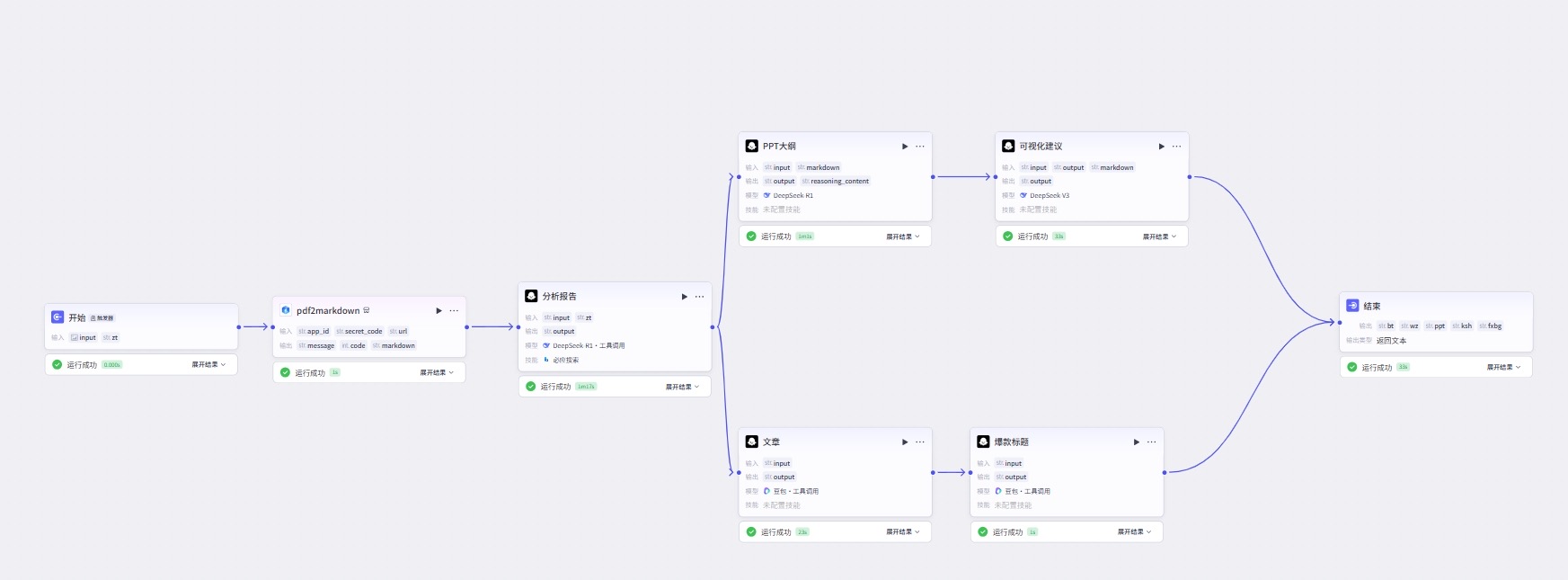Open more options on 爆款标题 node
Viewport: 1568px width, 580px height.
pyautogui.click(x=1151, y=442)
